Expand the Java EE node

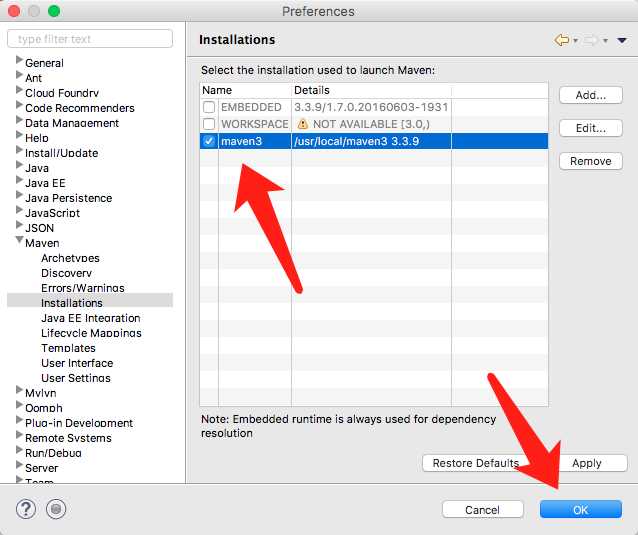[x=19, y=180]
